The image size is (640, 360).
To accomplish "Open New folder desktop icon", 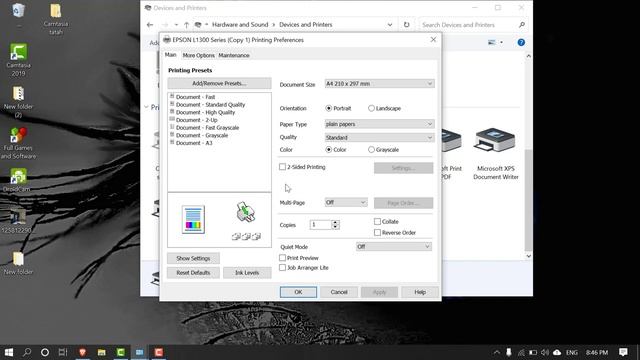I will tap(18, 263).
